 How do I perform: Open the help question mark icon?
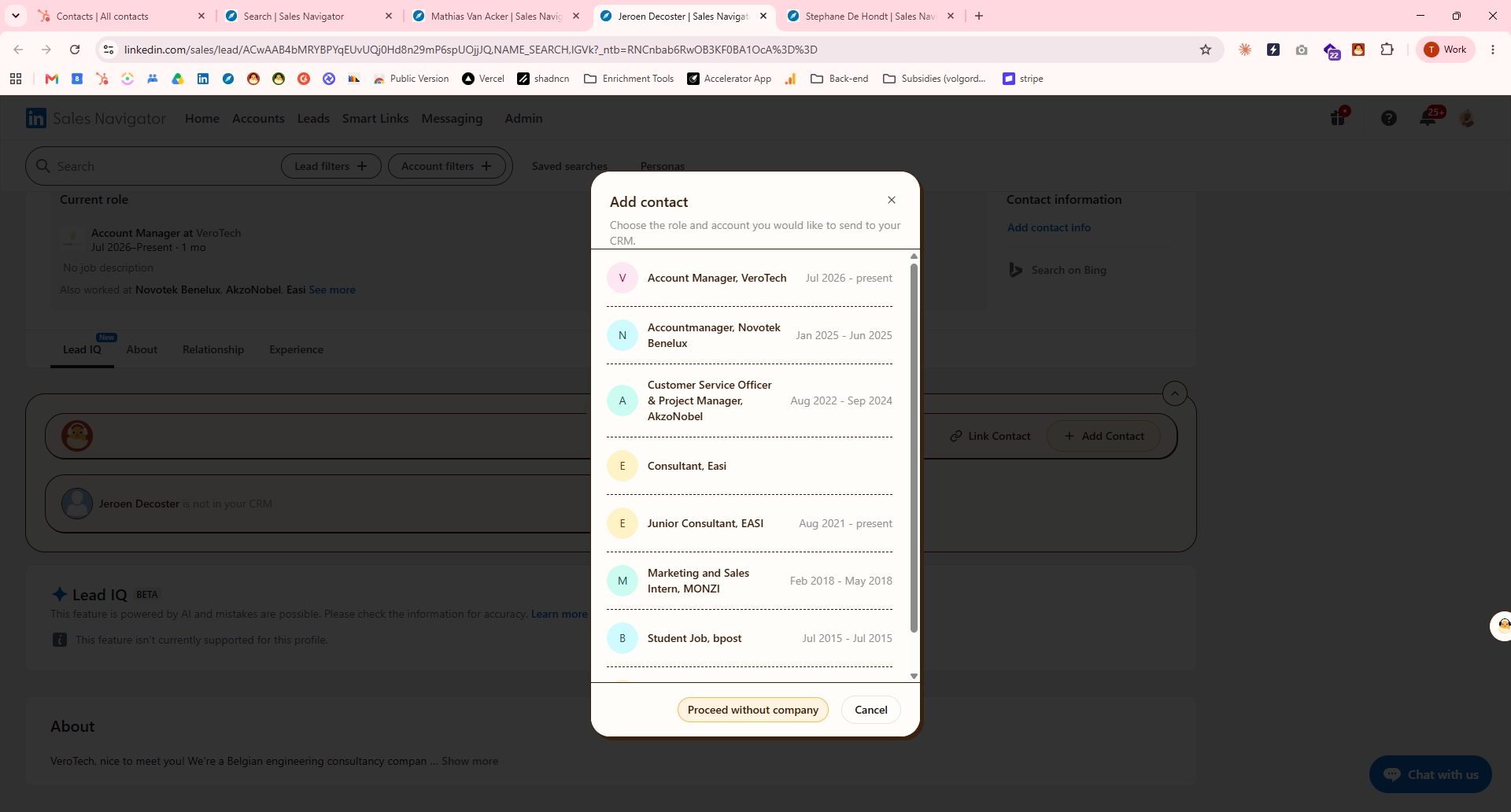point(1389,118)
